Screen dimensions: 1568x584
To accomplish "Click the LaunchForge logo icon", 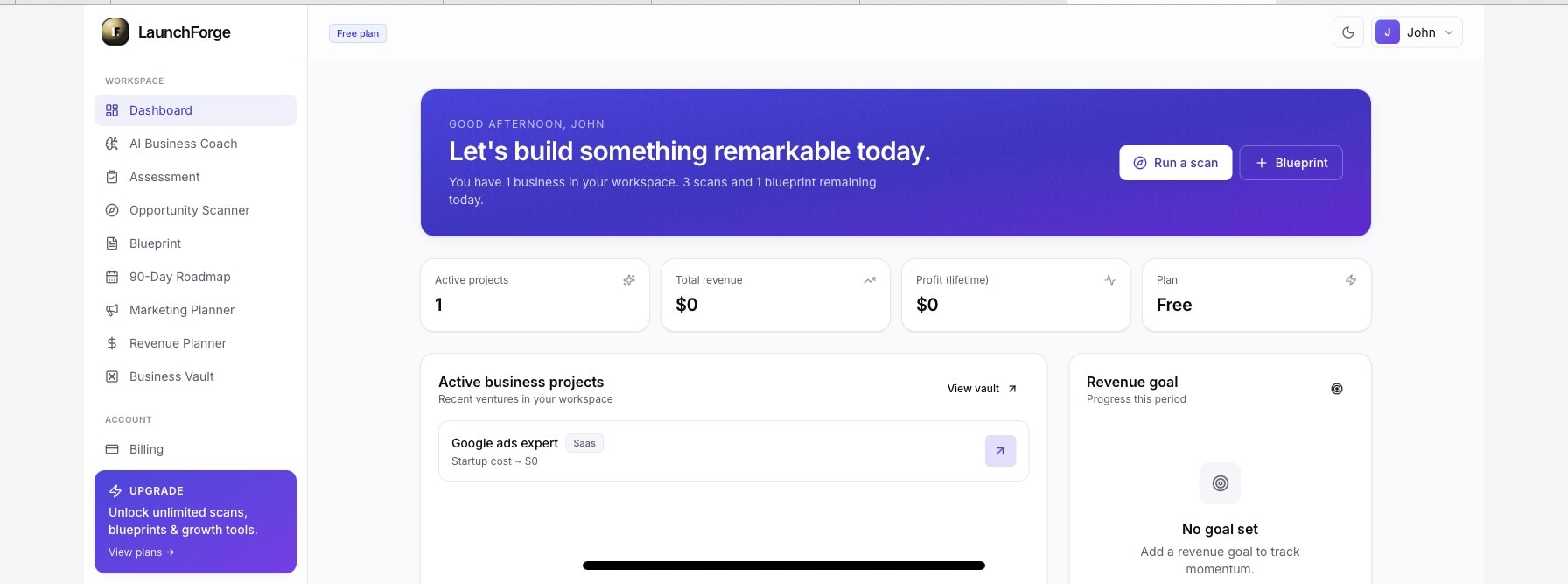I will coord(115,32).
